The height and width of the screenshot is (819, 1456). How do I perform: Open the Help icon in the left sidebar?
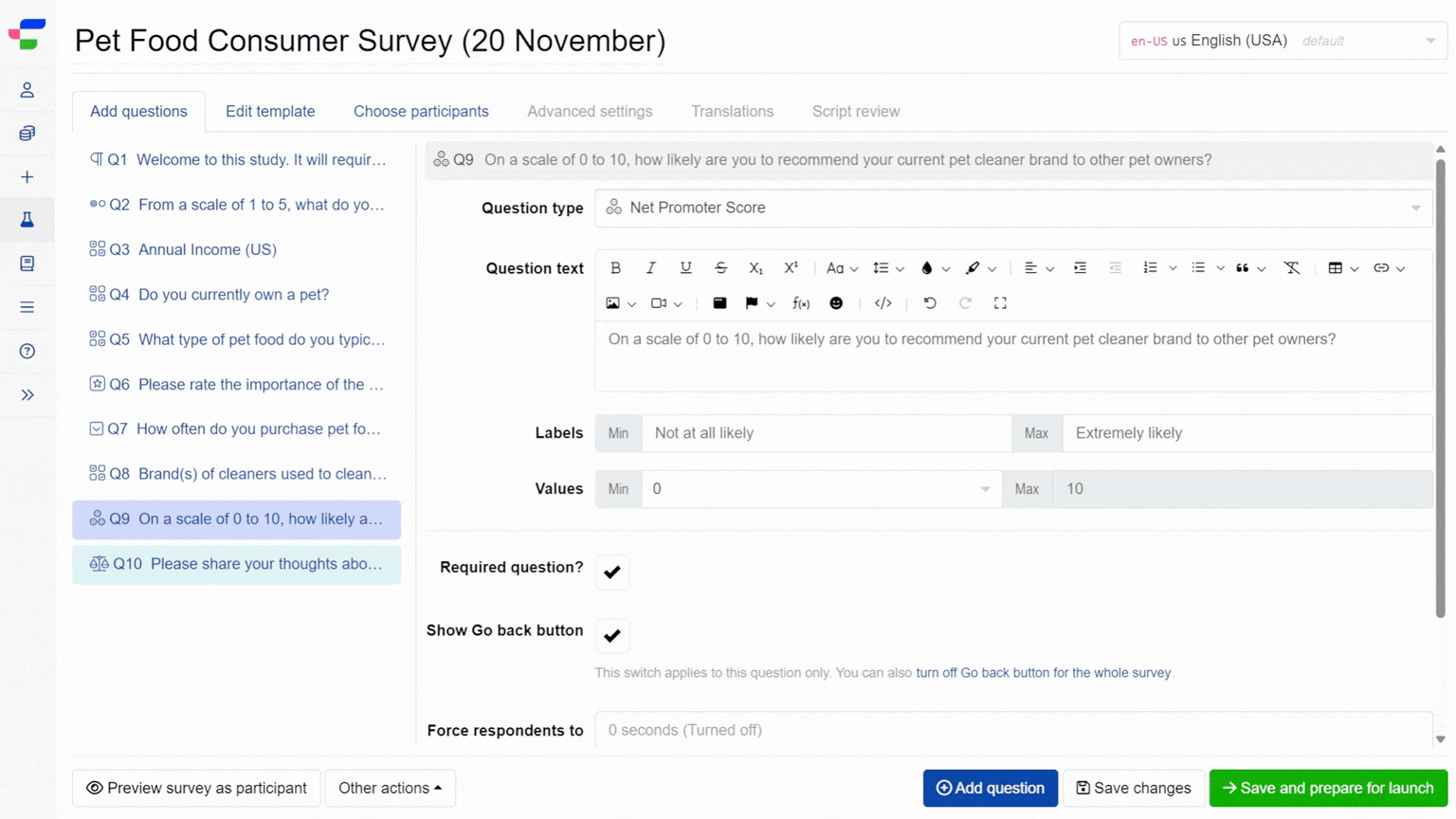28,351
